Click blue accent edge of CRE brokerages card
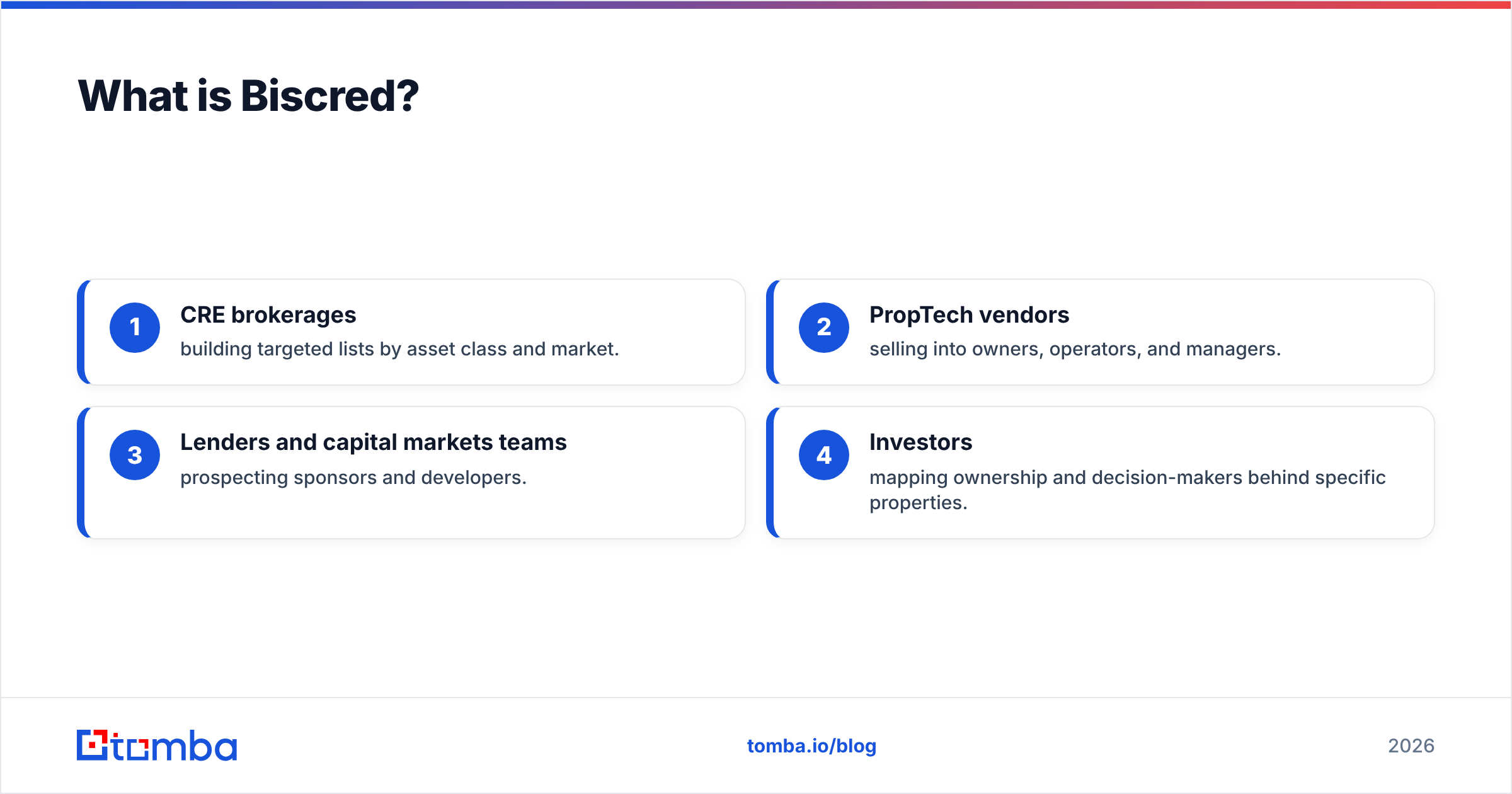The image size is (1512, 794). coord(81,332)
